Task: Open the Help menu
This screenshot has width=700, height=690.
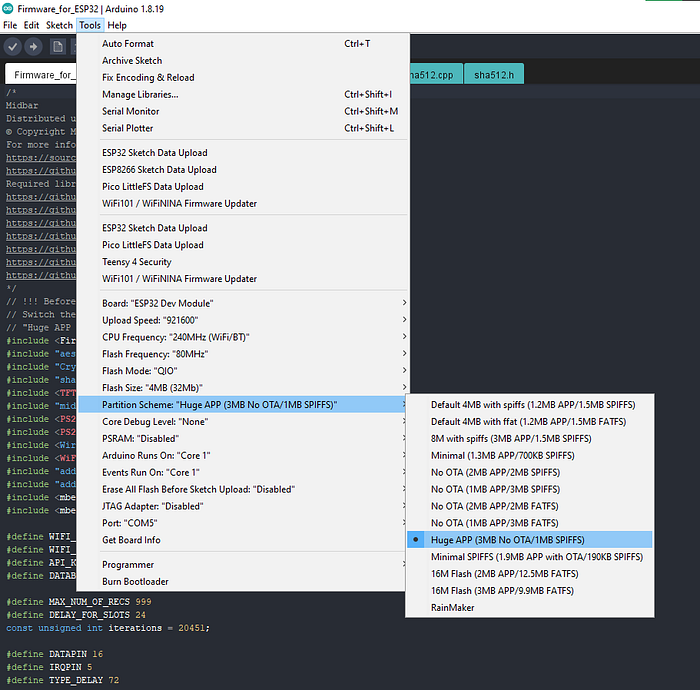Action: [x=117, y=25]
